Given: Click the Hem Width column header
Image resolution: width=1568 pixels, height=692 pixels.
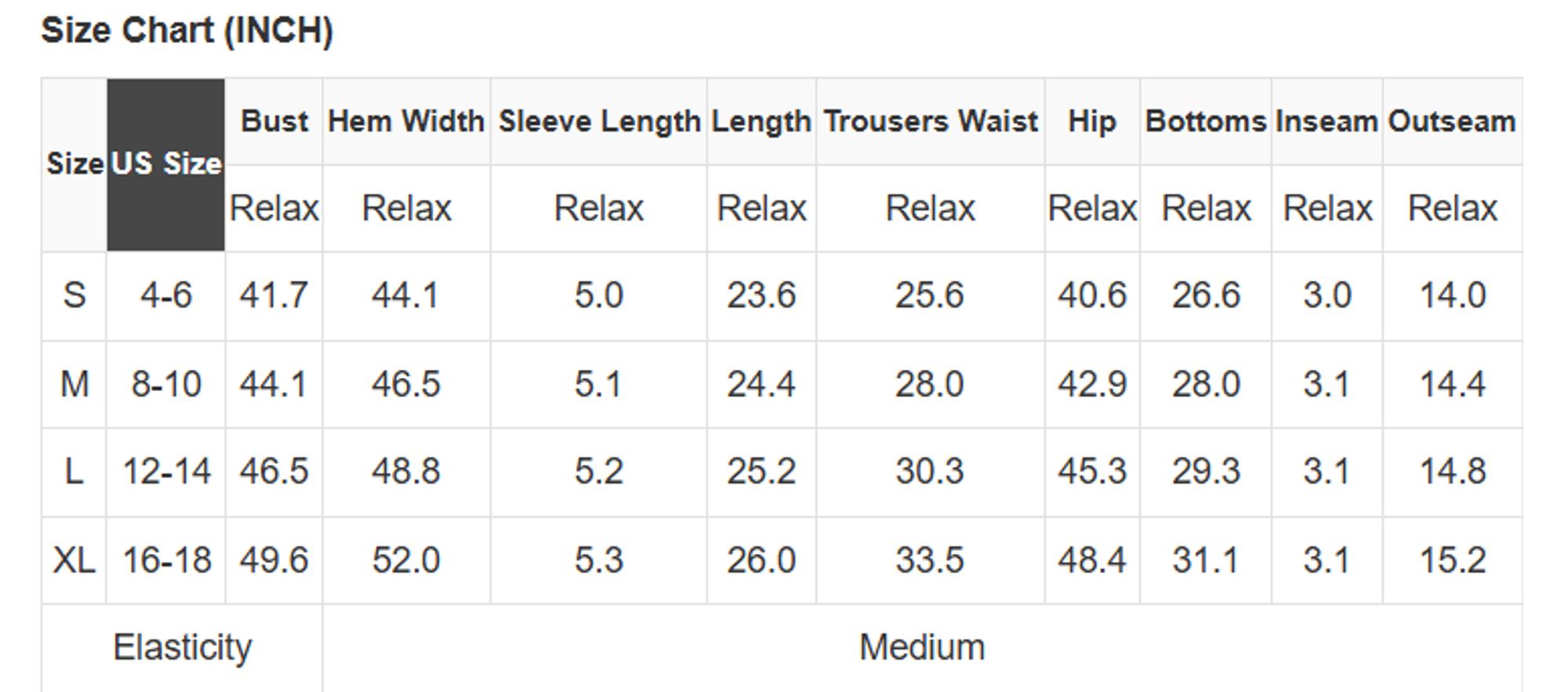Looking at the screenshot, I should [406, 121].
